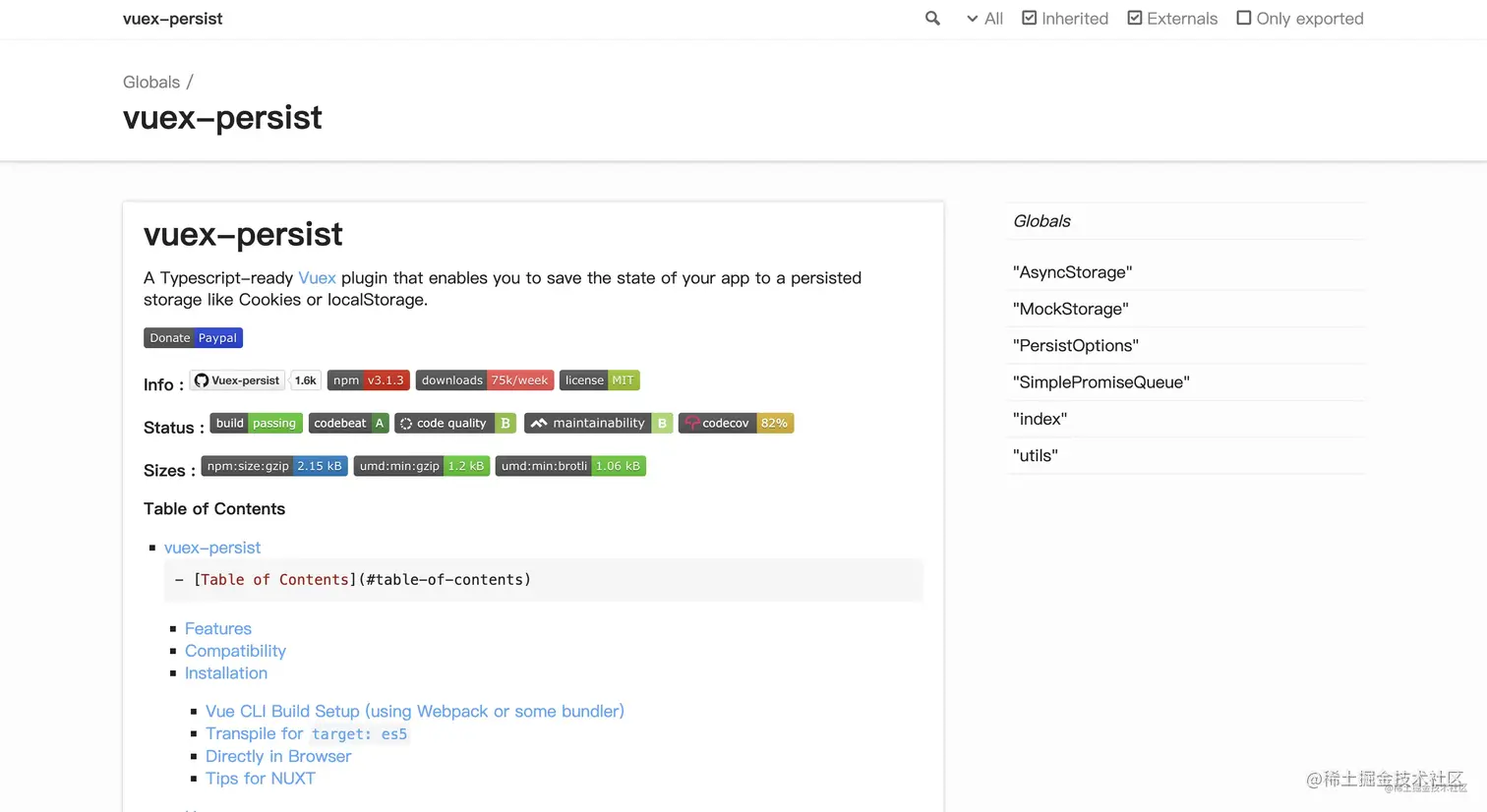This screenshot has width=1487, height=812.
Task: Click the codebeat A badge
Action: (x=349, y=424)
